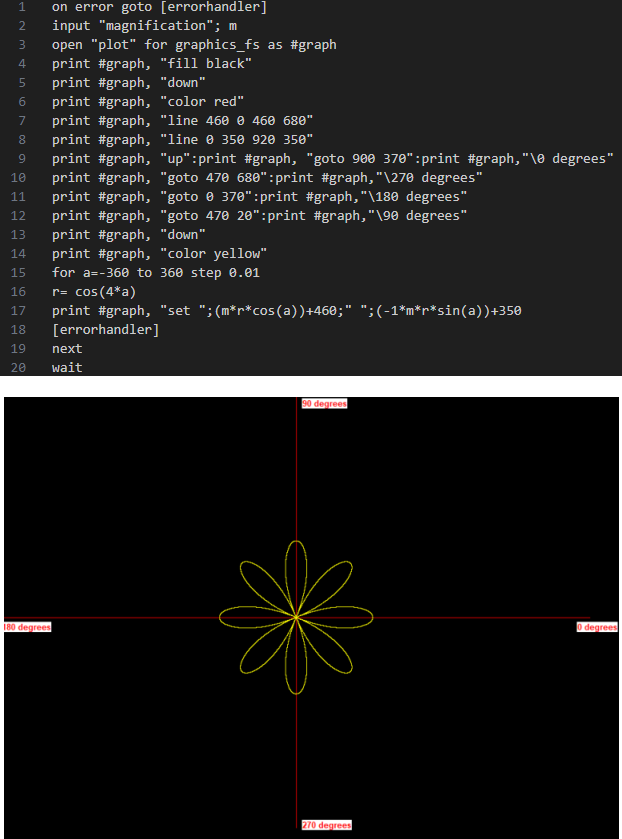Click line number 1 in the gutter
The width and height of the screenshot is (622, 839).
click(x=21, y=7)
